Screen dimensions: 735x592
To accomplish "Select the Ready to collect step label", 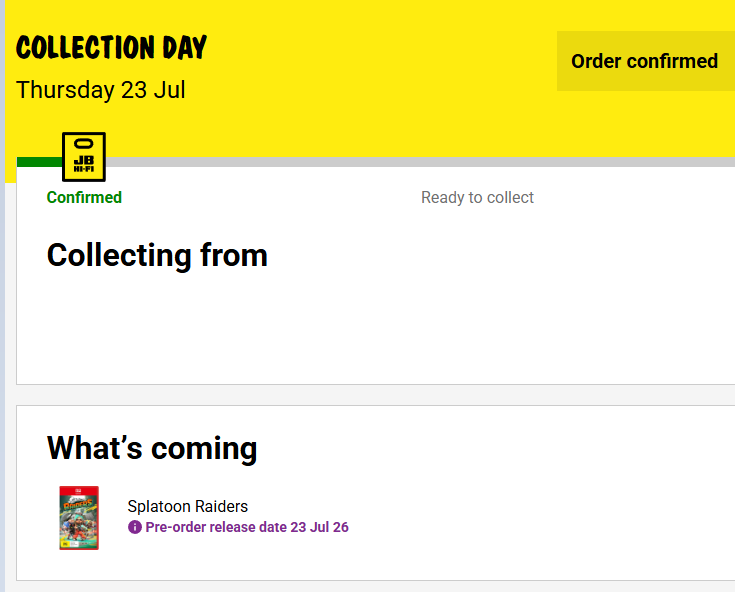I will coord(477,197).
